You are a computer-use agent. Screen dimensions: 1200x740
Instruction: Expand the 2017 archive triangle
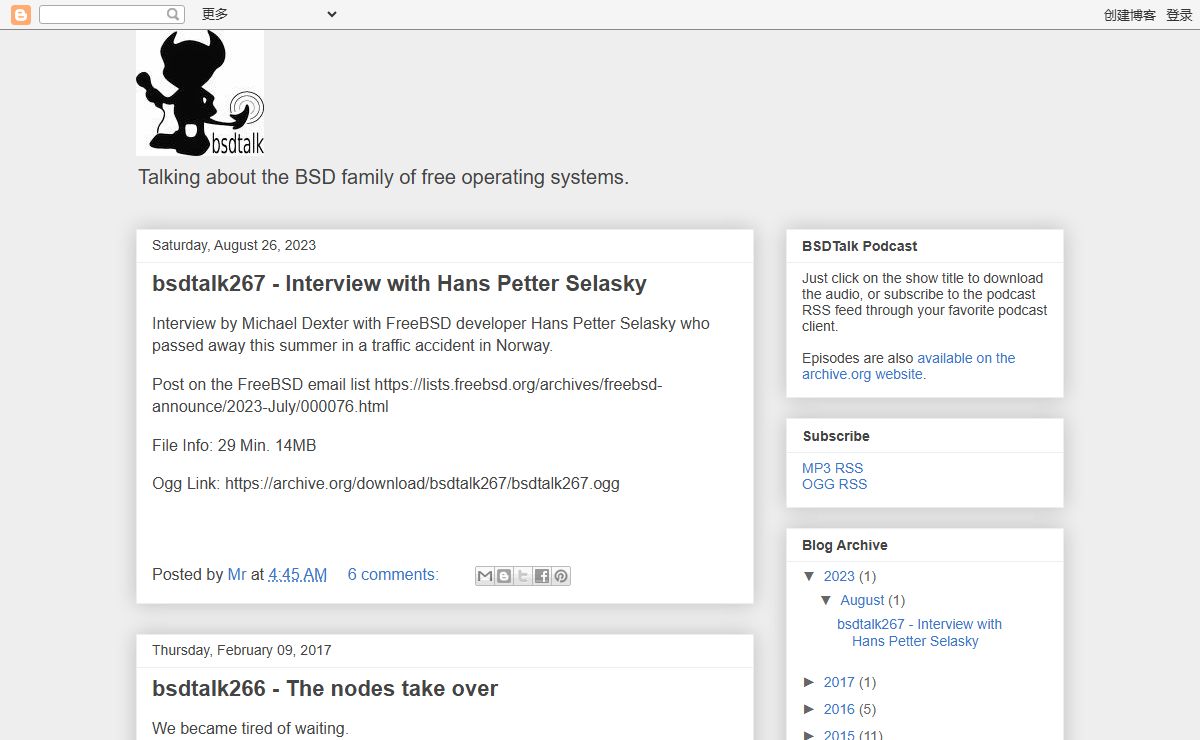810,682
